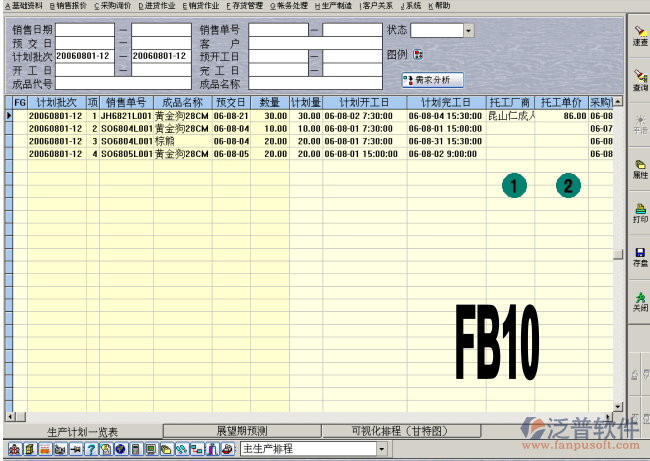Click the 成品代号 input field
The image size is (650, 461).
[x=123, y=83]
